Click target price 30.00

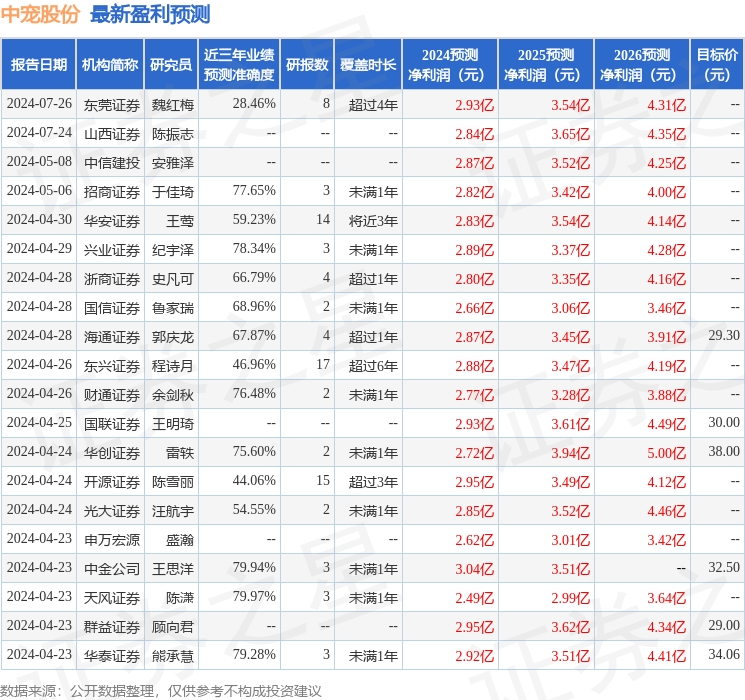click(x=724, y=423)
